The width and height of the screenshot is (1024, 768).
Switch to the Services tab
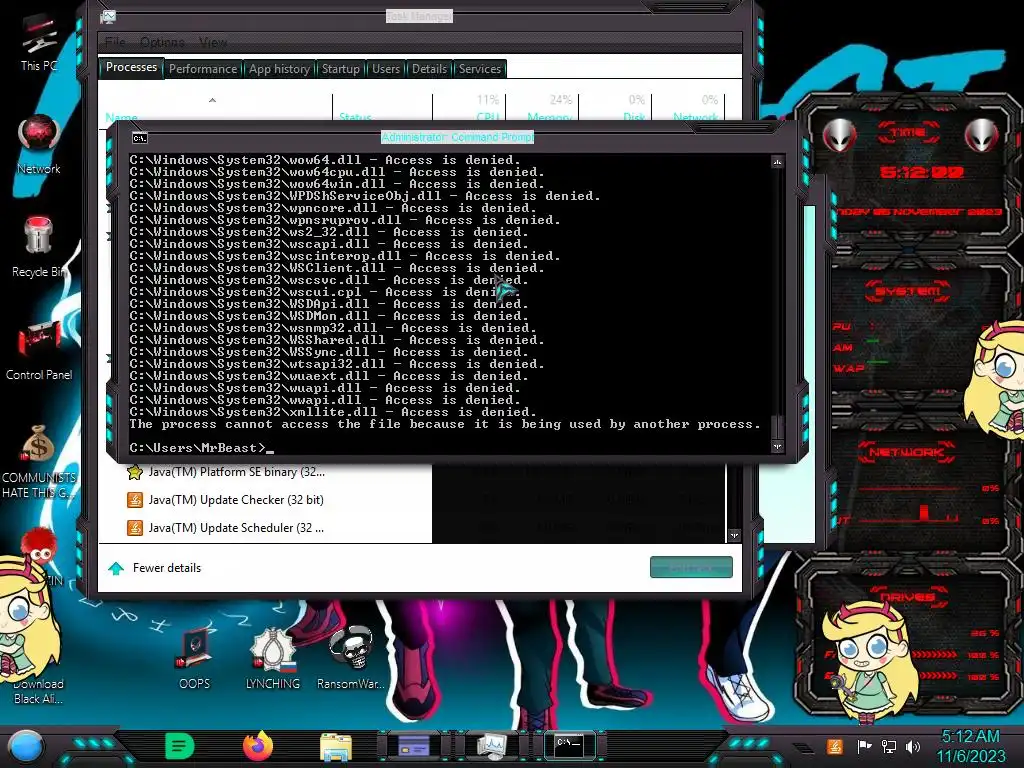(479, 69)
